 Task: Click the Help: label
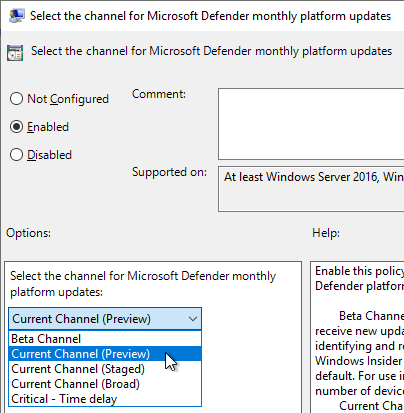[x=326, y=233]
